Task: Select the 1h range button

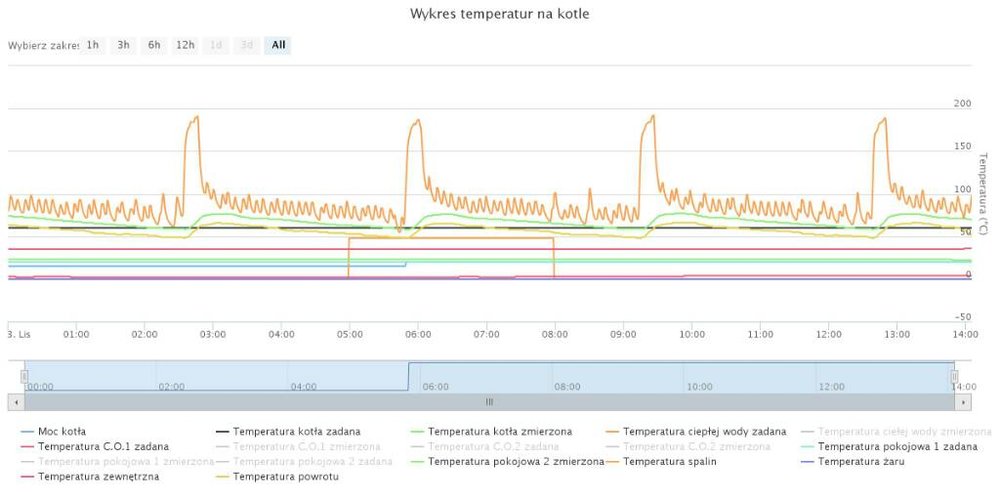Action: coord(93,45)
